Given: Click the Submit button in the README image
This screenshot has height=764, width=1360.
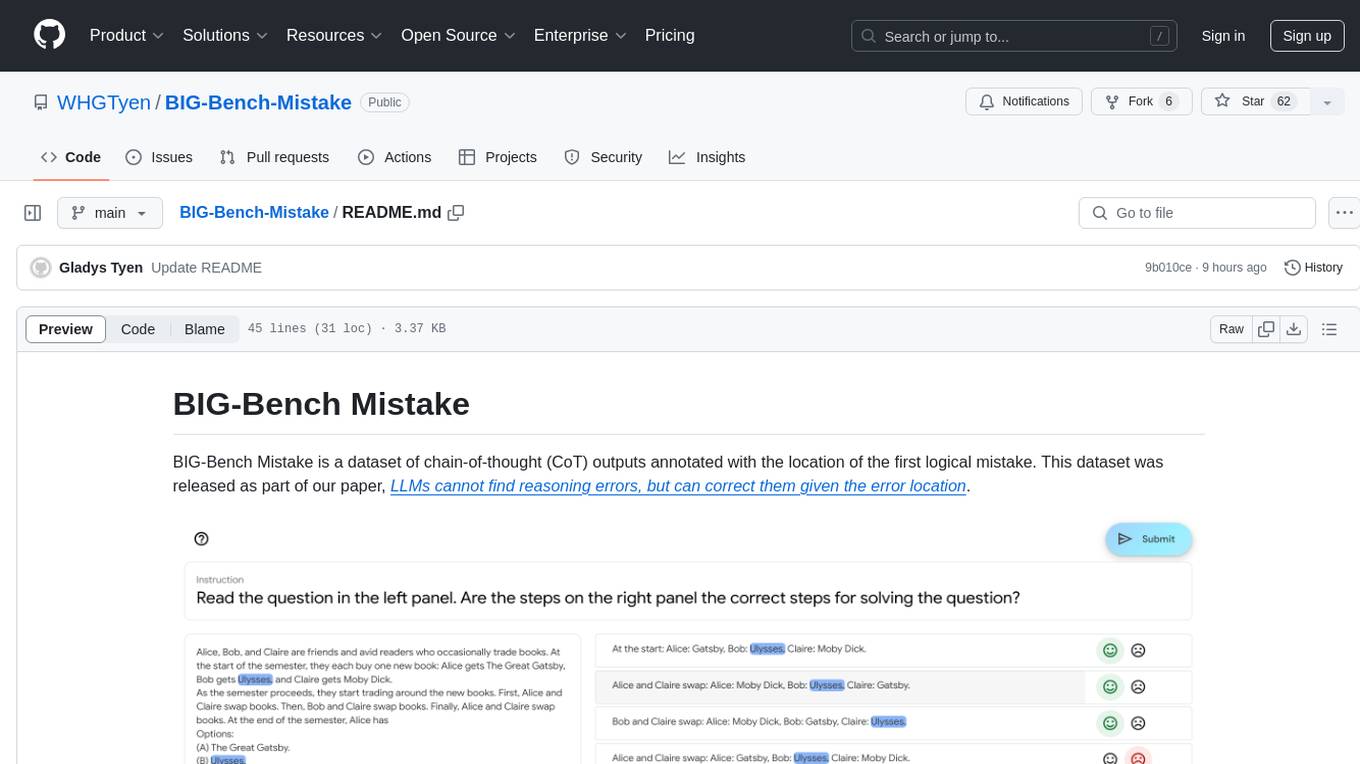Looking at the screenshot, I should (x=1148, y=539).
